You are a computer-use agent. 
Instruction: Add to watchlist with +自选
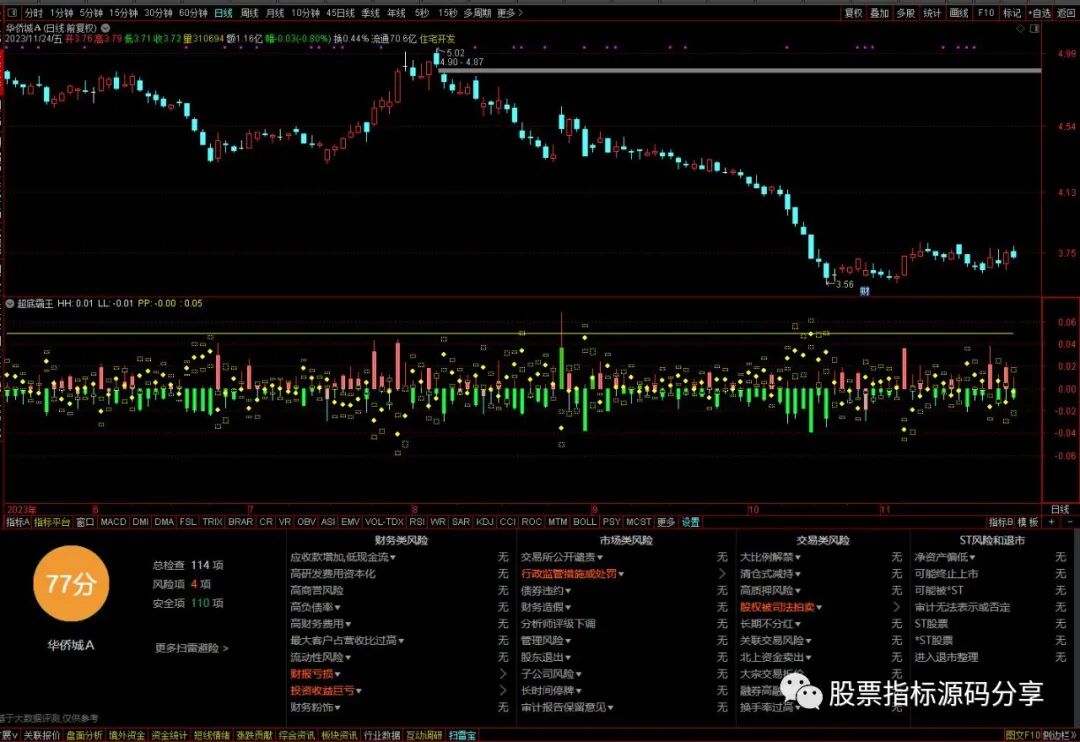1039,13
